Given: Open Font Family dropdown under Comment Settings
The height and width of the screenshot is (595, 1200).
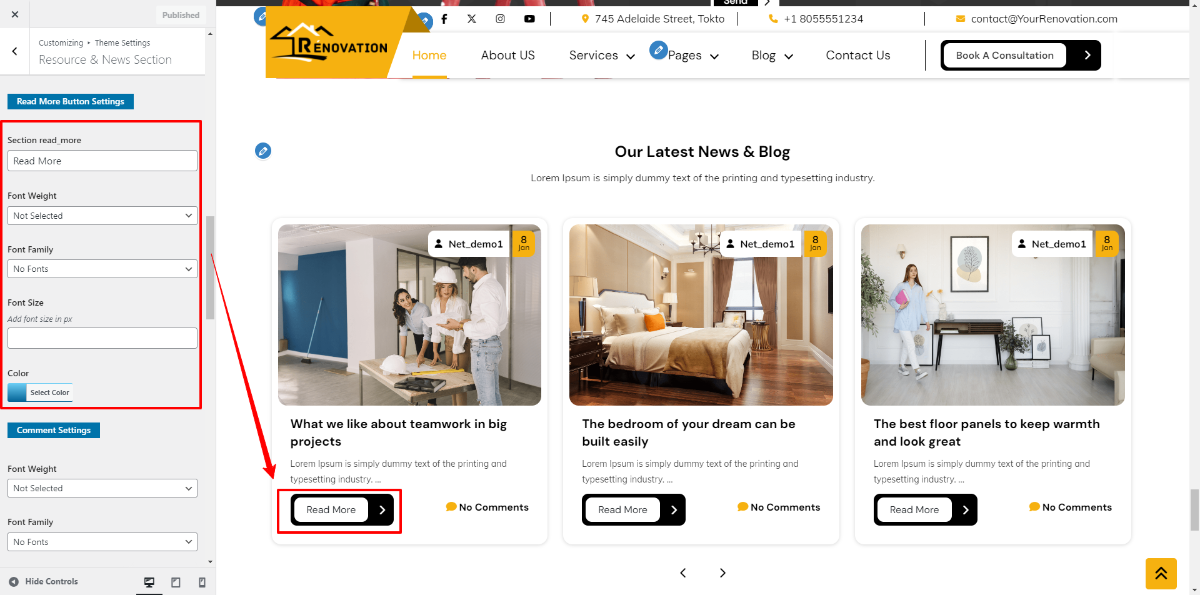Looking at the screenshot, I should click(102, 542).
